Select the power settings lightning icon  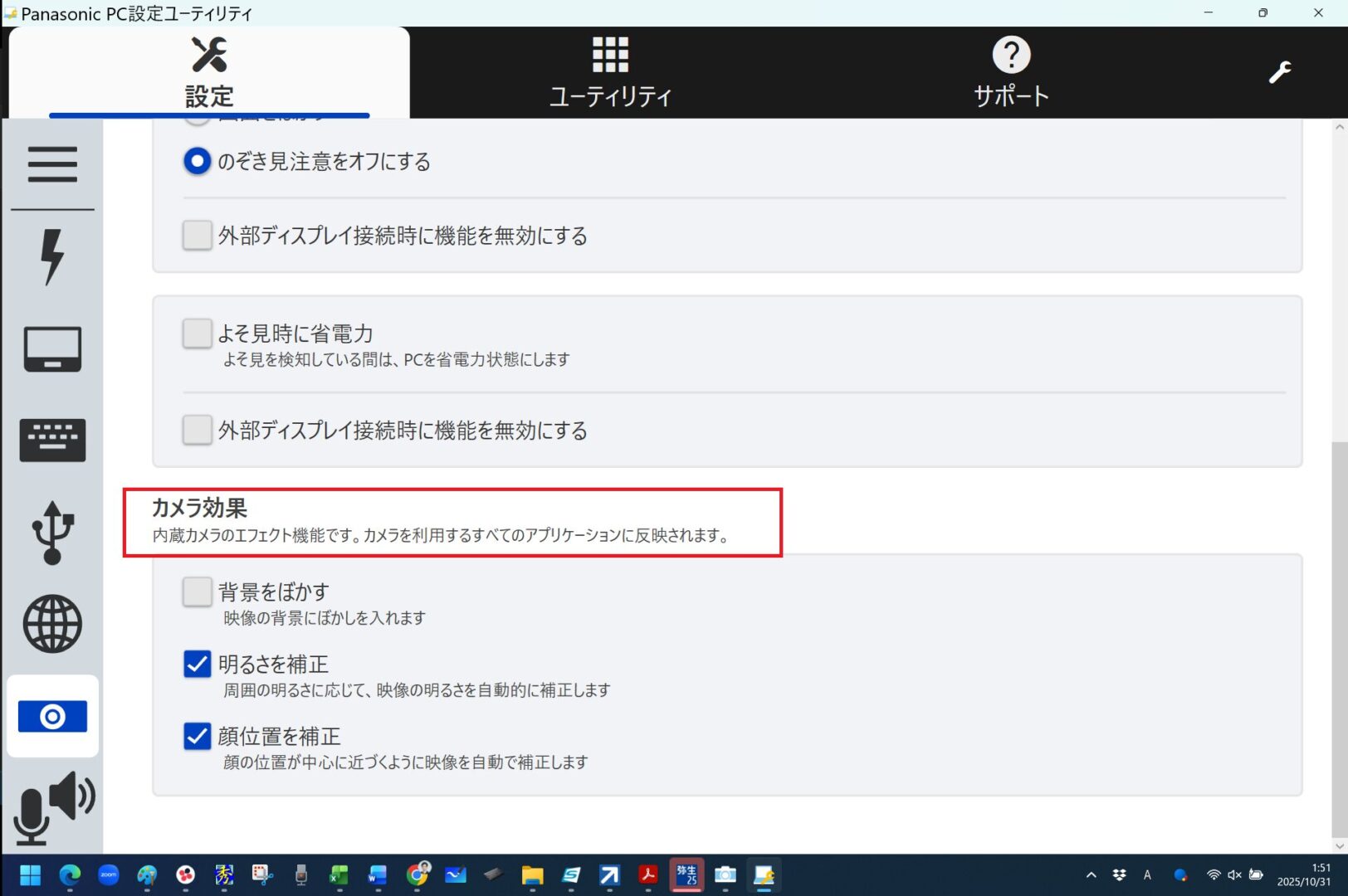point(52,256)
